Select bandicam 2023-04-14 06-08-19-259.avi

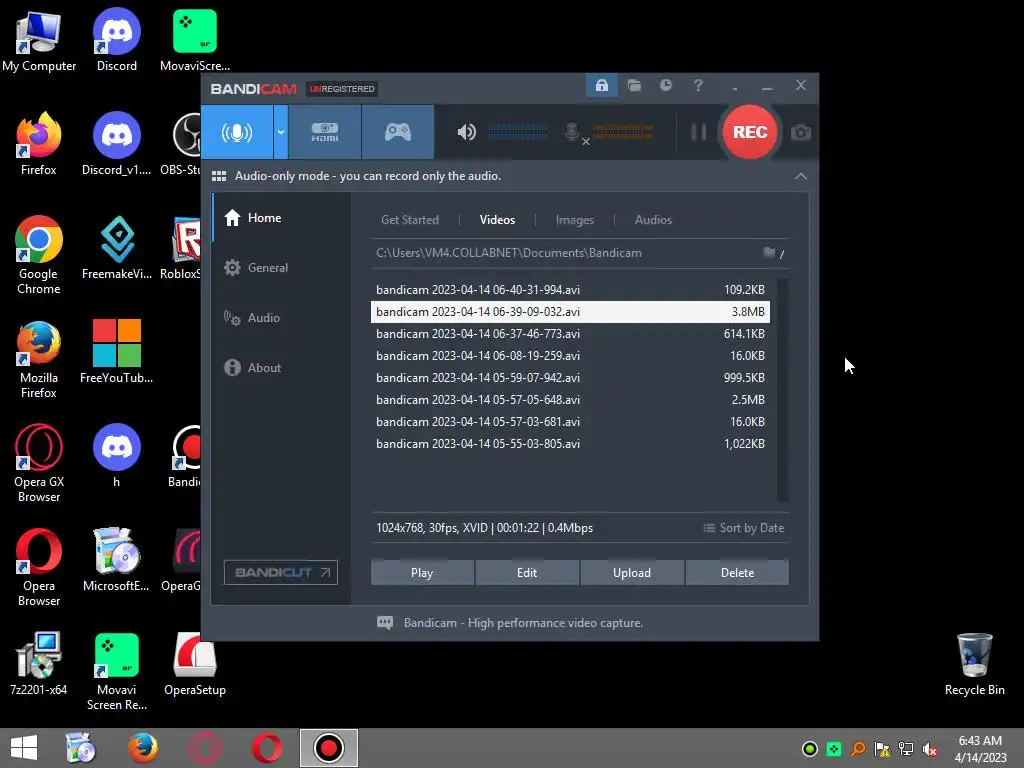(570, 356)
